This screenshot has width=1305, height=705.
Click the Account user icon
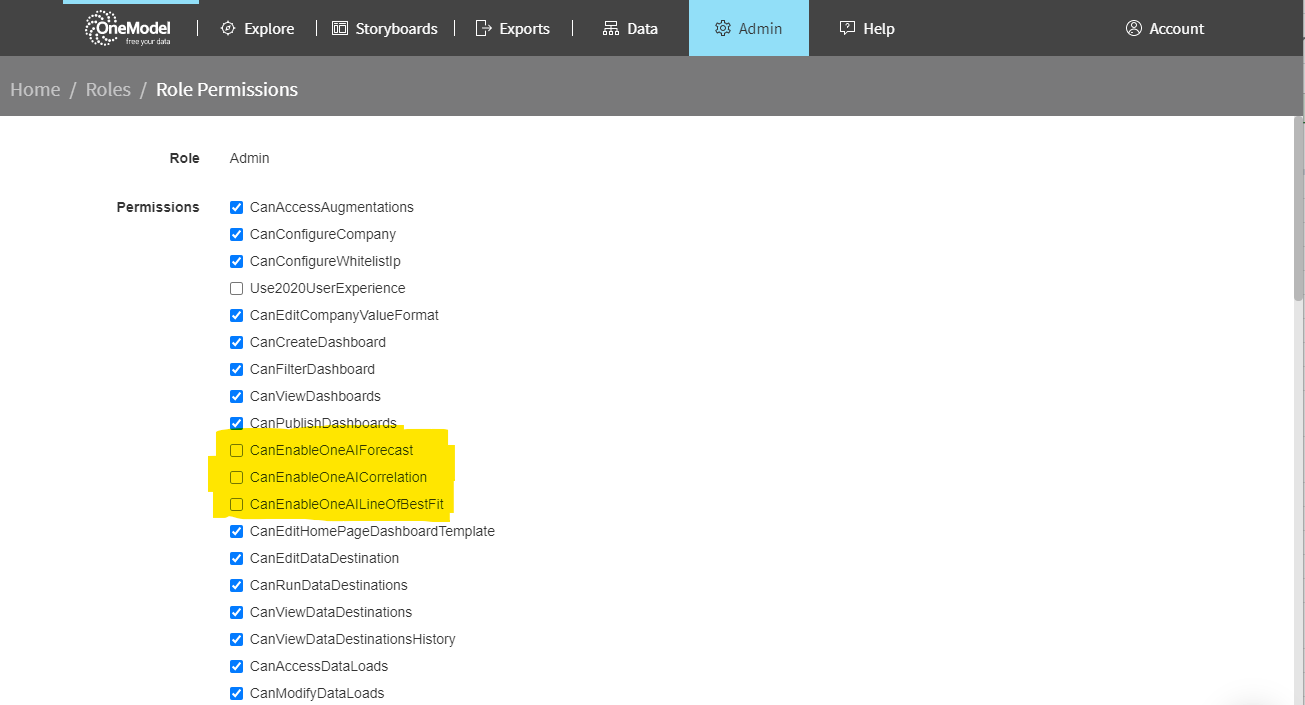(1133, 28)
